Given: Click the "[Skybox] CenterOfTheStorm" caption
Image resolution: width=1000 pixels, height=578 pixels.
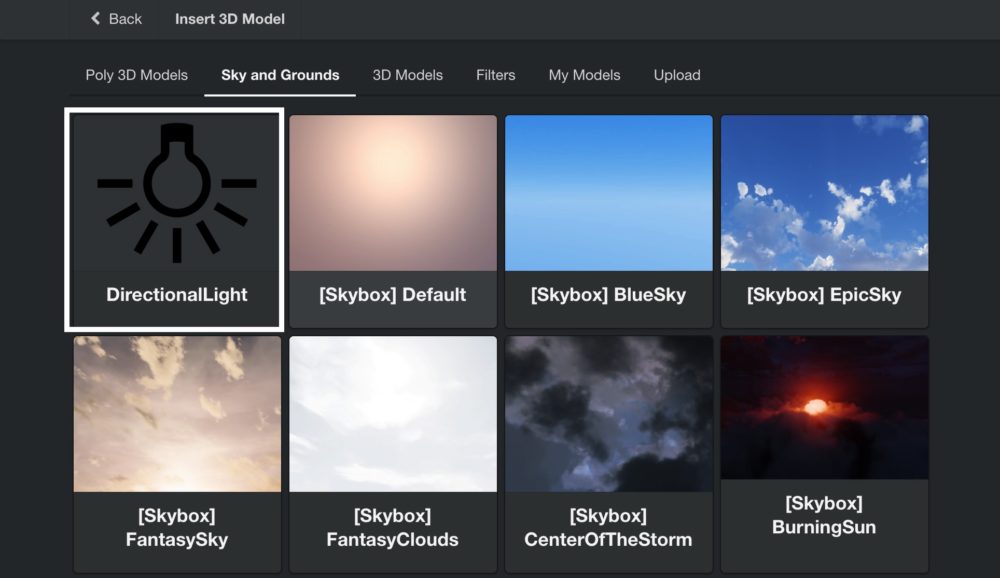Looking at the screenshot, I should pos(608,528).
